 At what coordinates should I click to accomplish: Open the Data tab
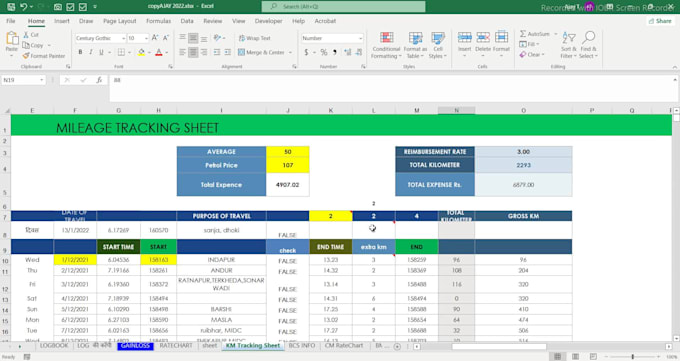tap(187, 21)
